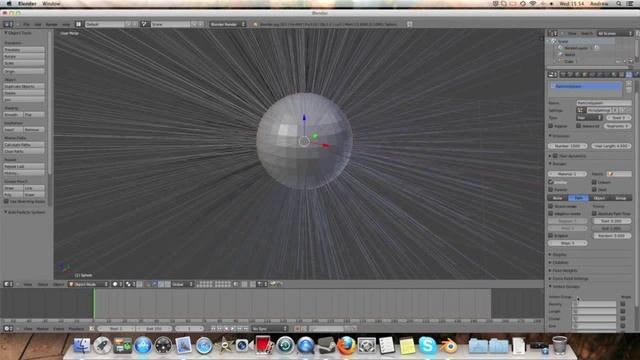Screen dimensions: 640x360
Task: Open the Trash in the dock
Action: tap(560, 345)
